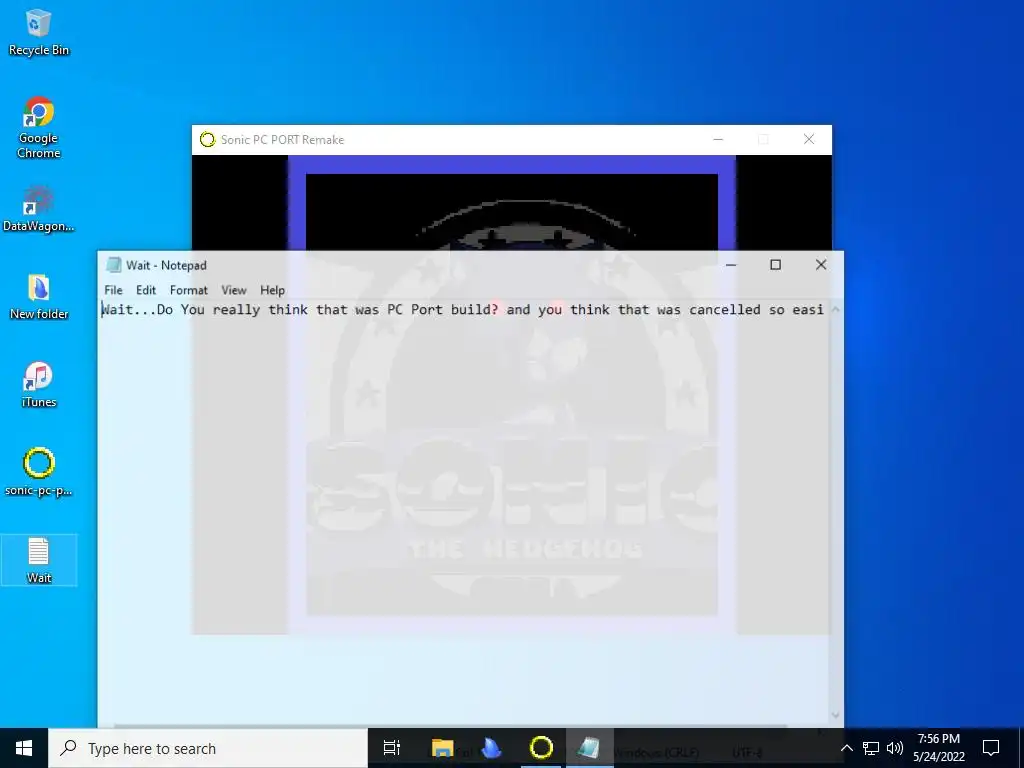Open the network status tray icon

(871, 748)
